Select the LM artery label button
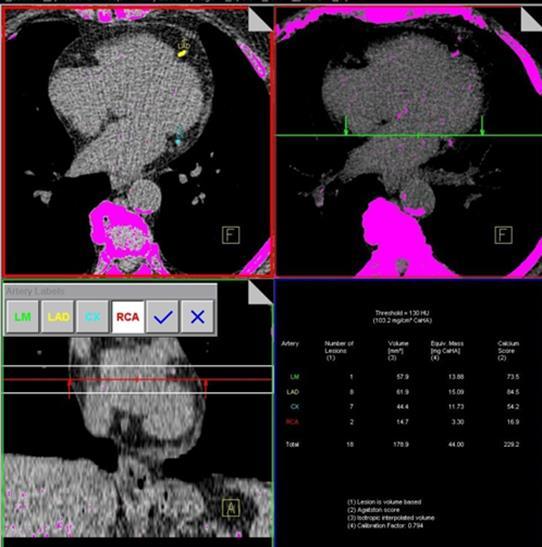Screen dimensions: 542x547 [22, 317]
